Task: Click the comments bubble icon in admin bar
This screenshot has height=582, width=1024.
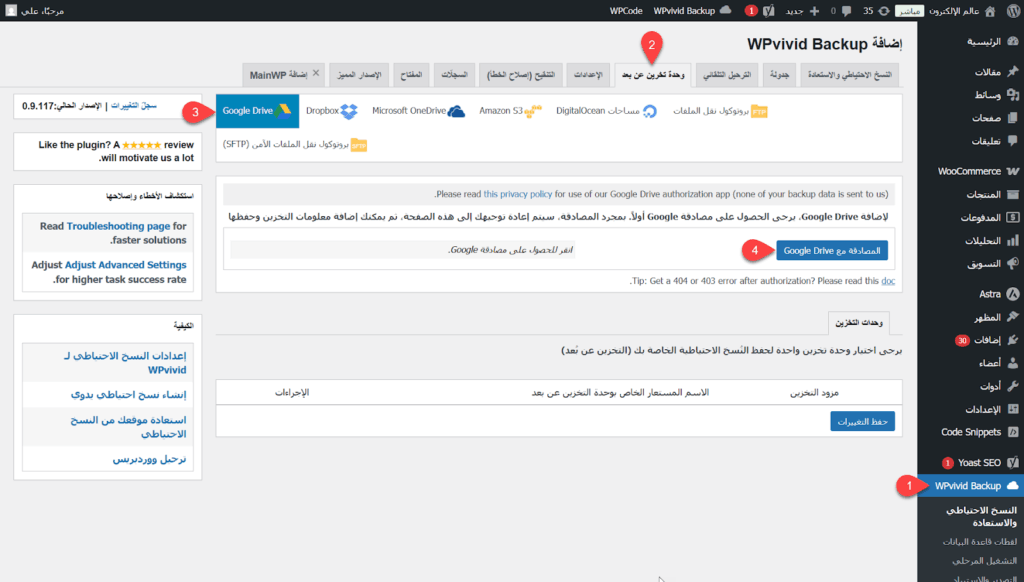Action: pos(846,11)
